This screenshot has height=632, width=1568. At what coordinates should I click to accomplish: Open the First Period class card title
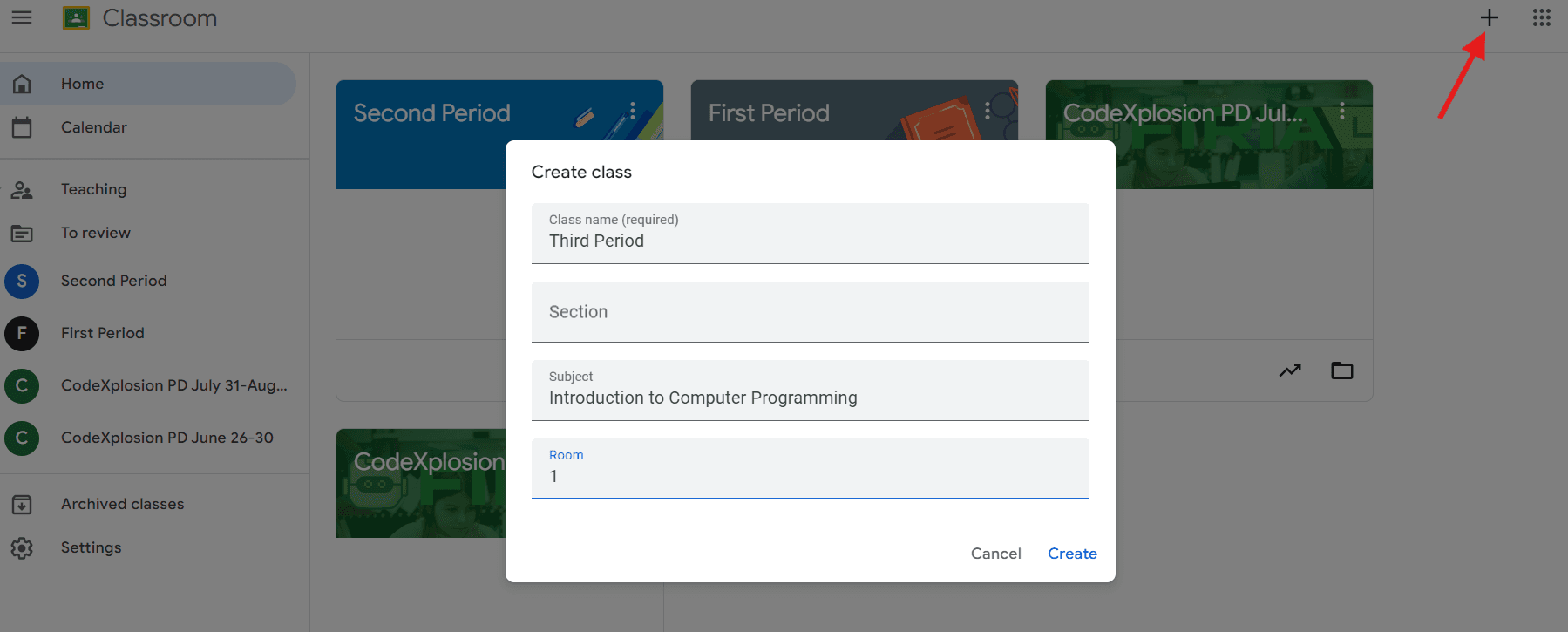click(769, 113)
